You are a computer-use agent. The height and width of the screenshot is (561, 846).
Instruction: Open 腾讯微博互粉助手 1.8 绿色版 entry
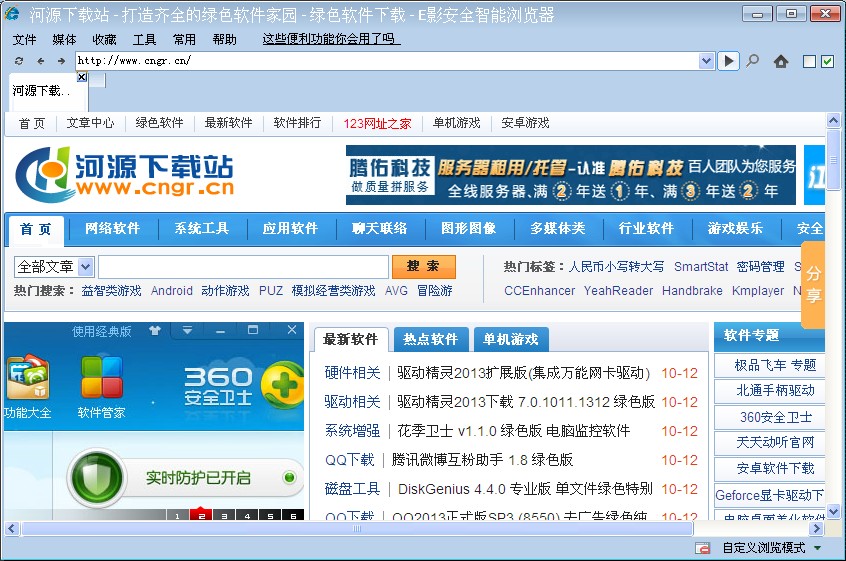click(x=482, y=460)
